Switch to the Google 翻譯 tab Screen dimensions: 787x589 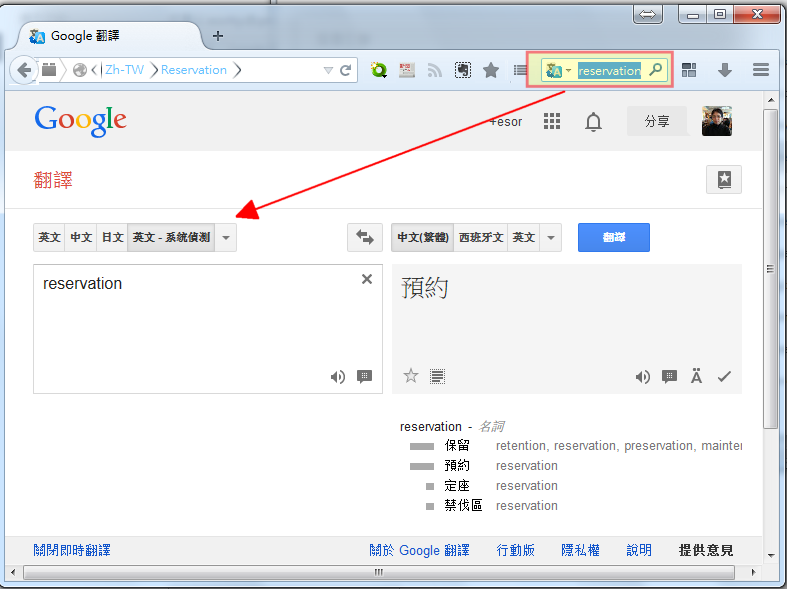[109, 36]
